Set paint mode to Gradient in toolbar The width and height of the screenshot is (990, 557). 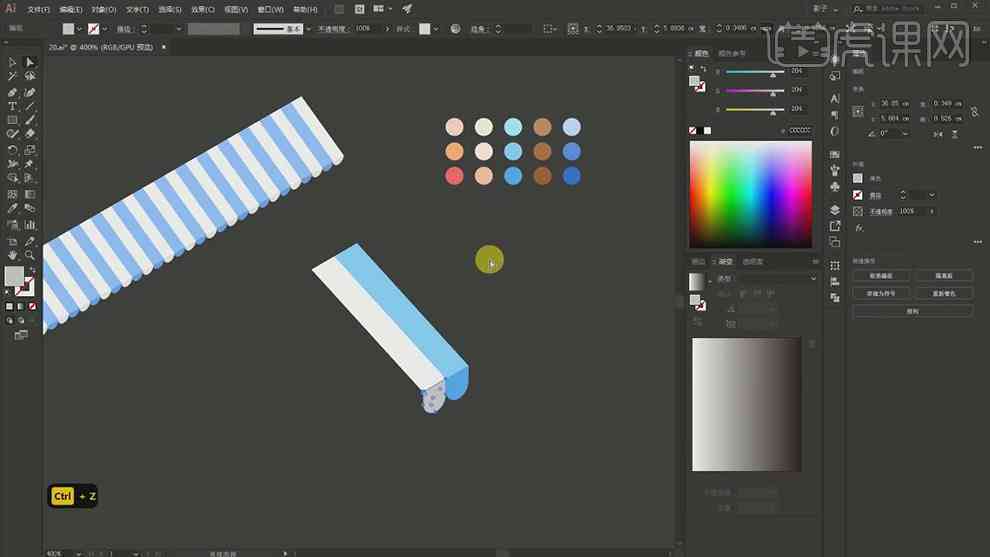20,306
